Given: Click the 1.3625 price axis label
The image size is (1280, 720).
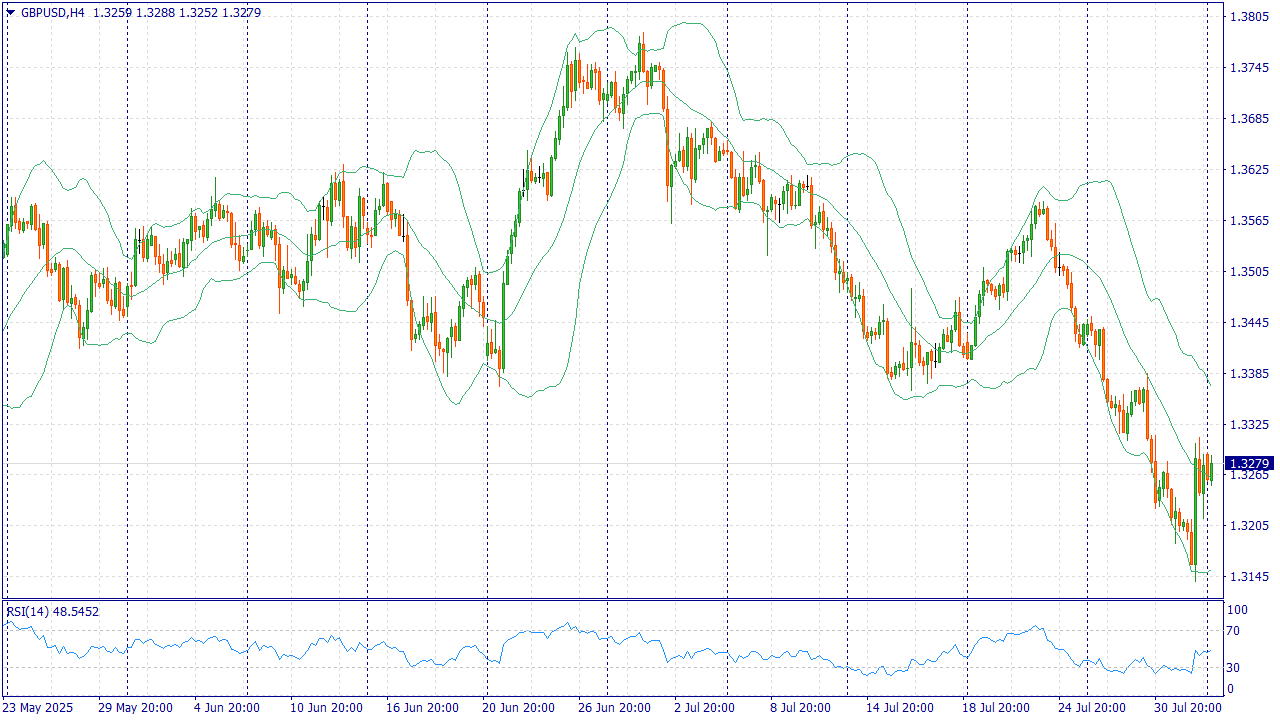Looking at the screenshot, I should coord(1249,170).
